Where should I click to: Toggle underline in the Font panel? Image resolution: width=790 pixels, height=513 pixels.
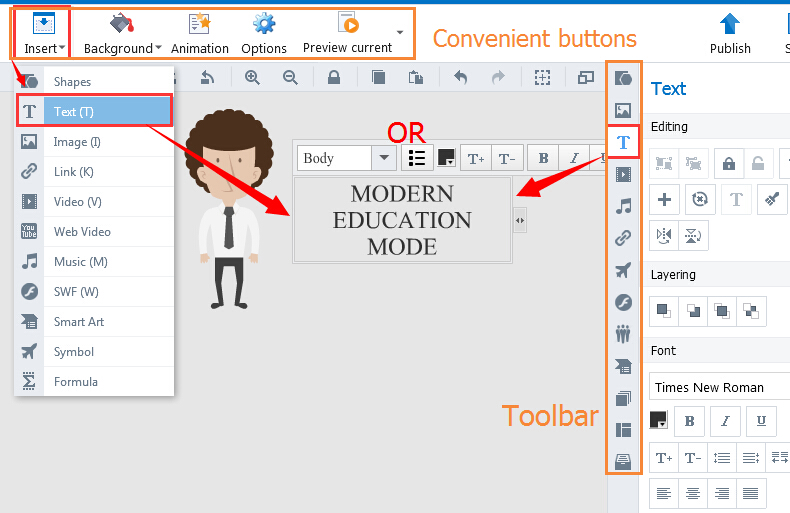point(761,421)
